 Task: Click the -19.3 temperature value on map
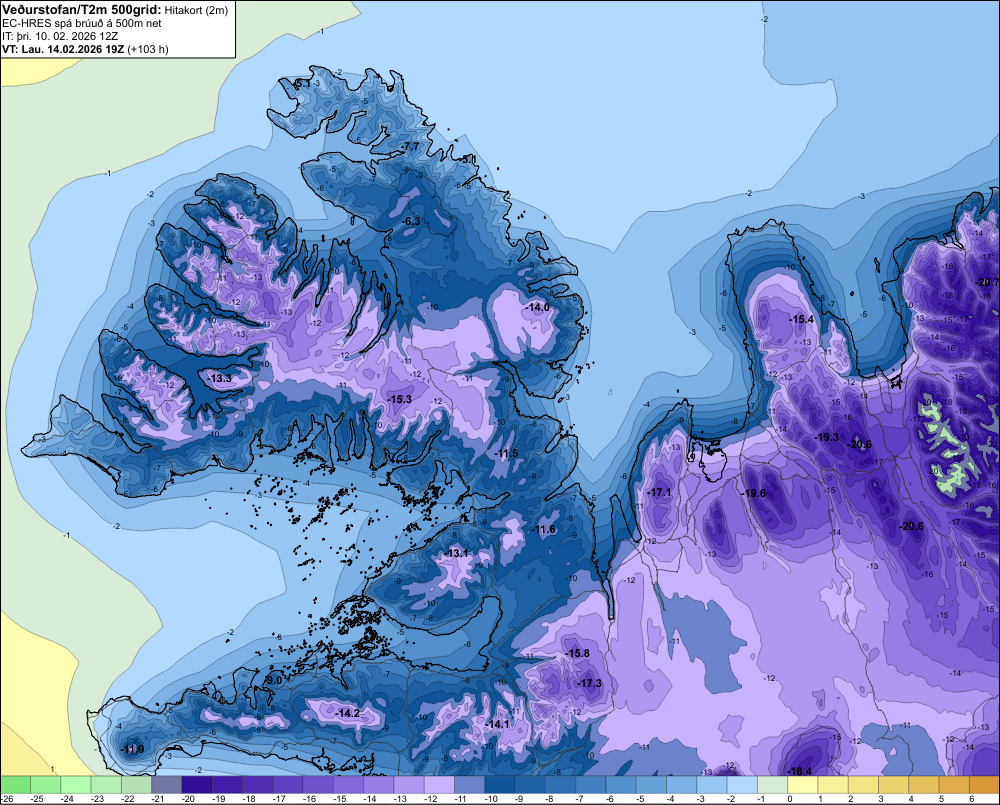point(827,438)
